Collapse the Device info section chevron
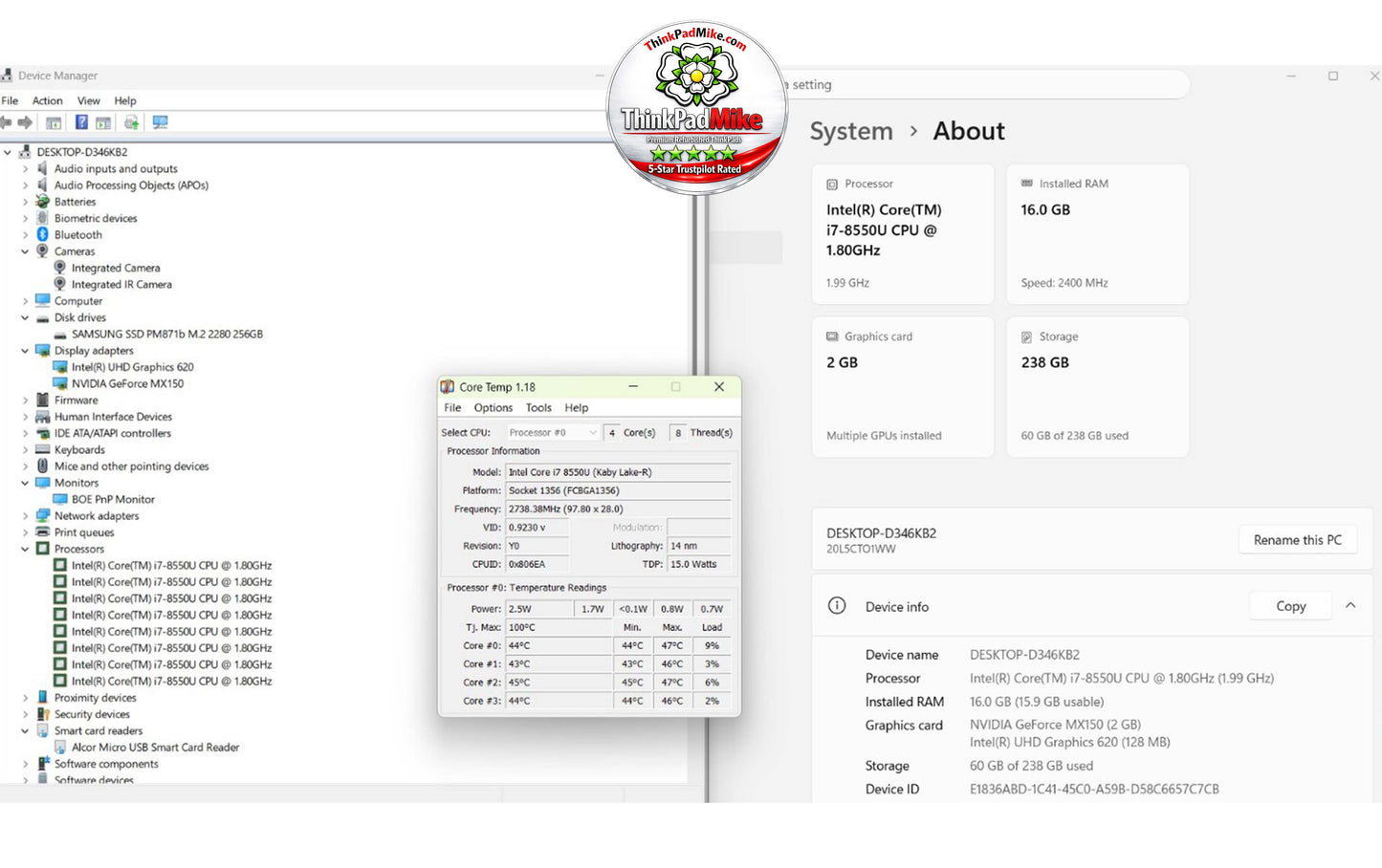Screen dimensions: 1382x868 coord(1350,606)
